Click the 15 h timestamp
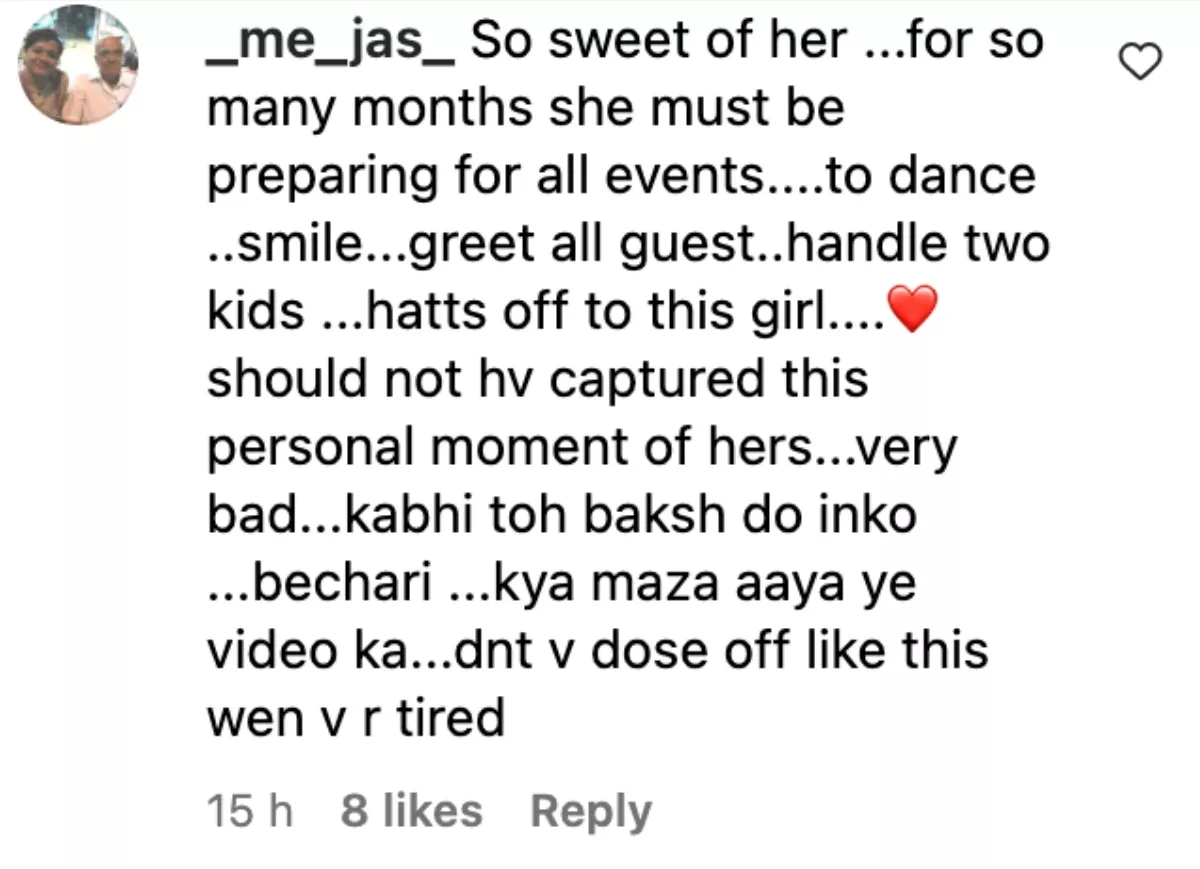1200x869 pixels. [x=250, y=811]
